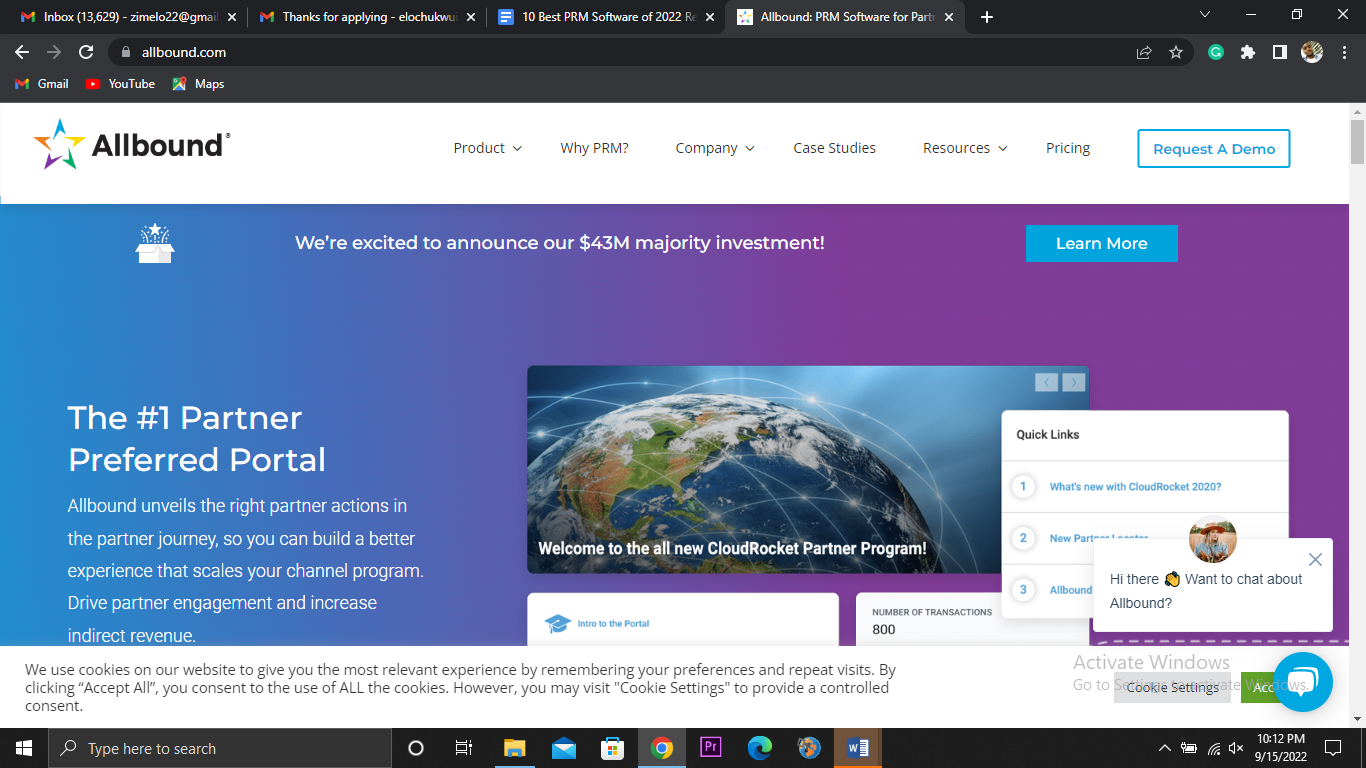The height and width of the screenshot is (768, 1366).
Task: Close the Allbound PRM Software tab
Action: pyautogui.click(x=949, y=17)
